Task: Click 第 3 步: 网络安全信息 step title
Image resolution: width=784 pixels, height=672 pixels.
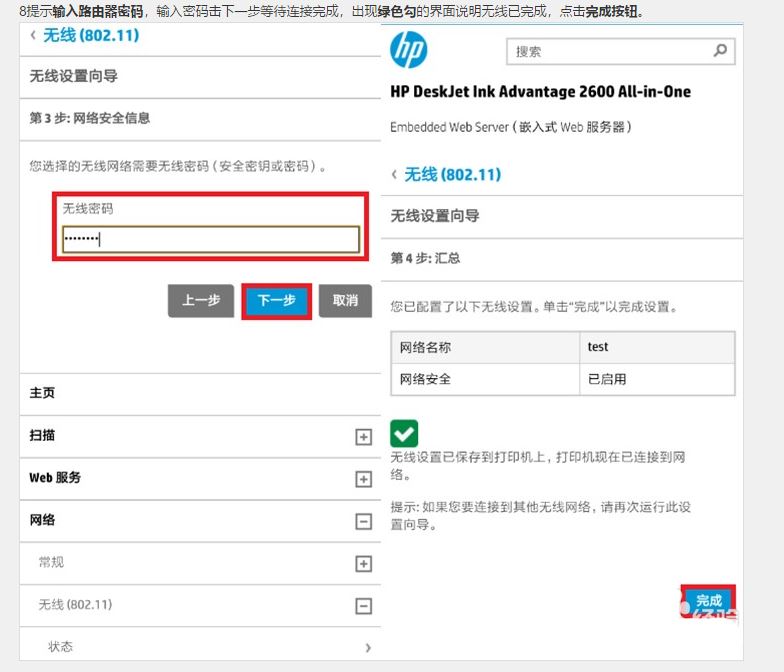Action: (90, 118)
